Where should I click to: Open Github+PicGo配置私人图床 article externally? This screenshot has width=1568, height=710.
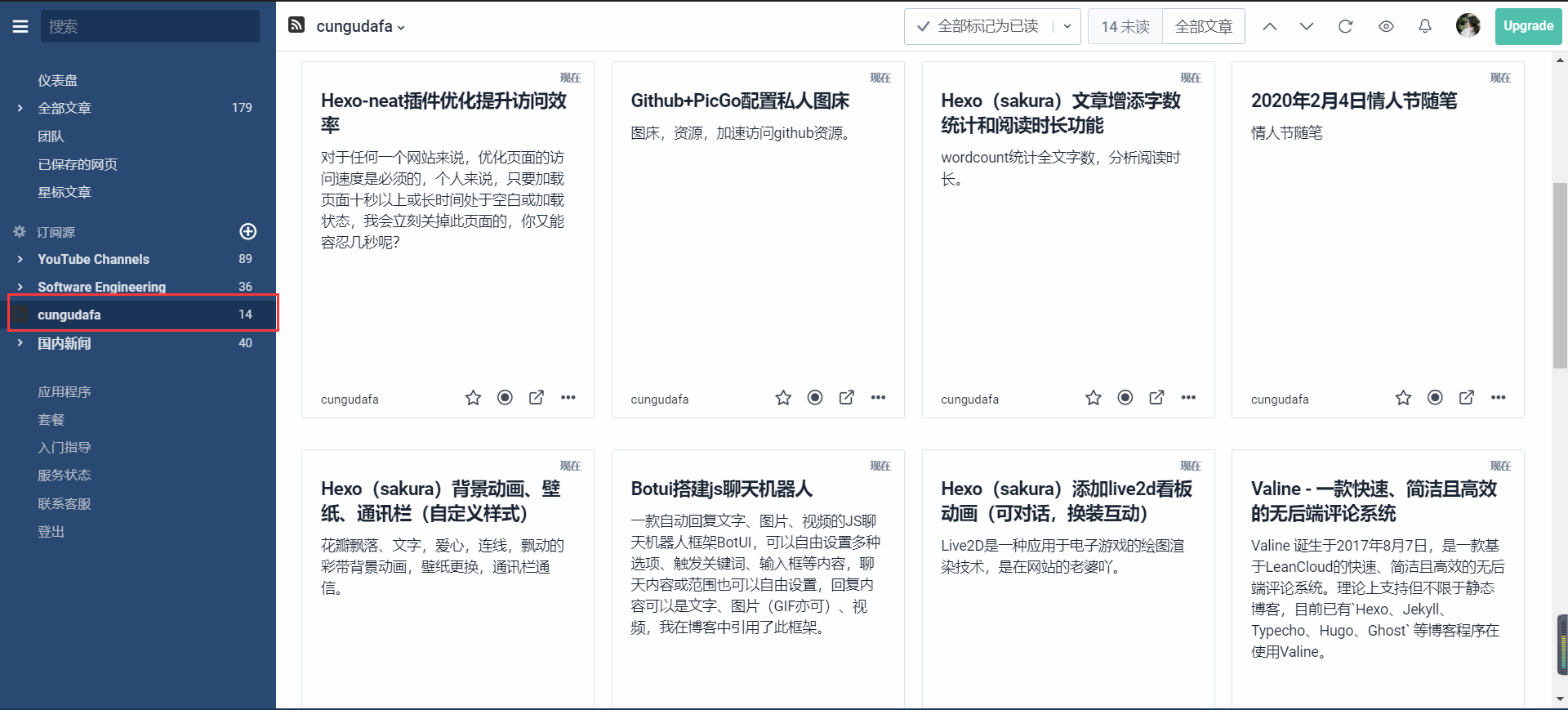tap(847, 397)
